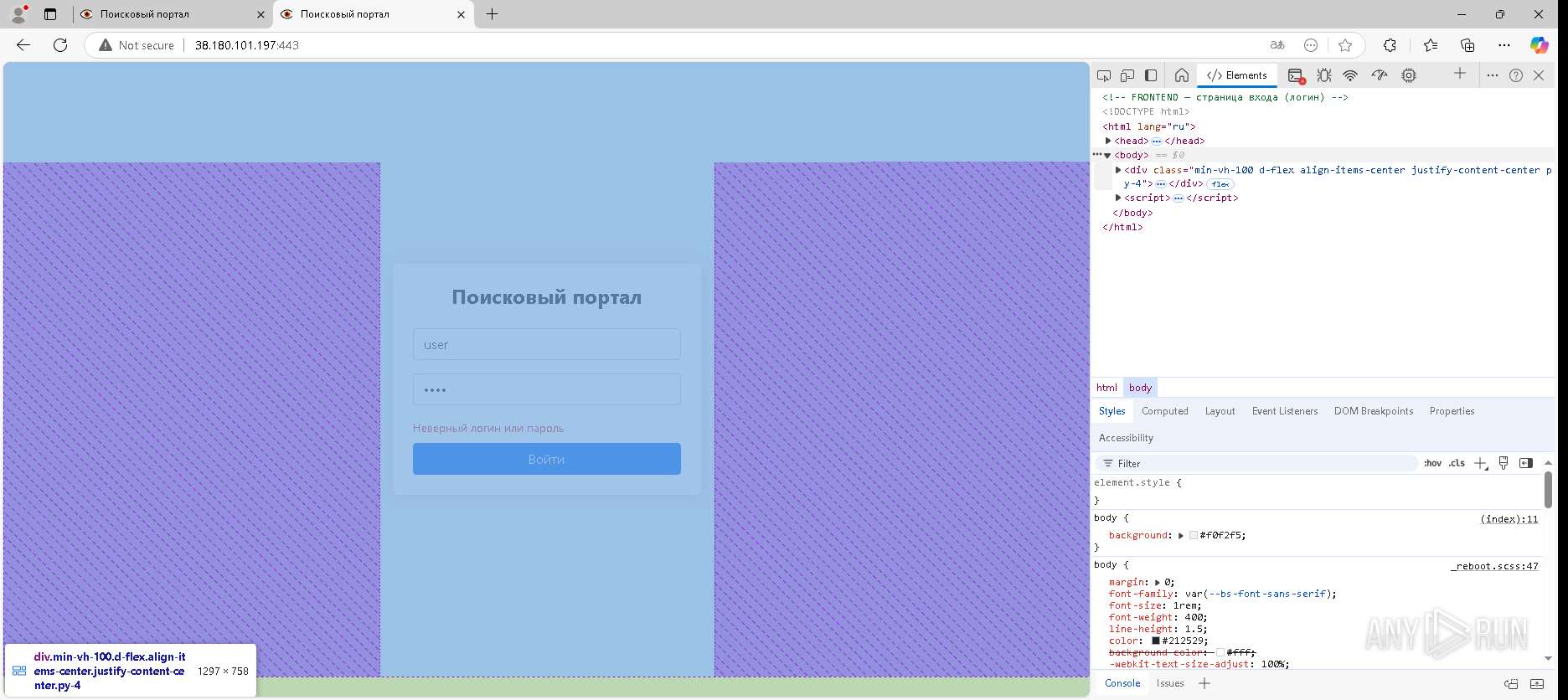1568x700 pixels.
Task: Open the Event Listeners tab
Action: click(x=1285, y=411)
